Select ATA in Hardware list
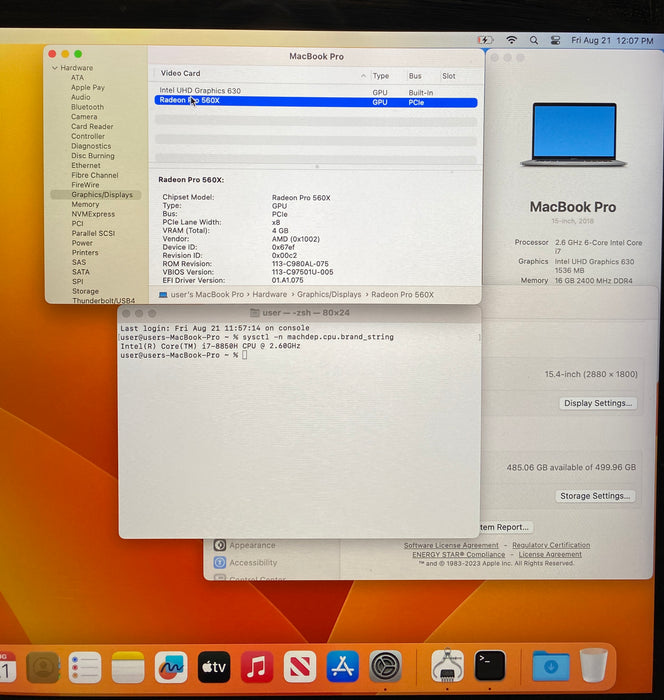 tap(77, 78)
